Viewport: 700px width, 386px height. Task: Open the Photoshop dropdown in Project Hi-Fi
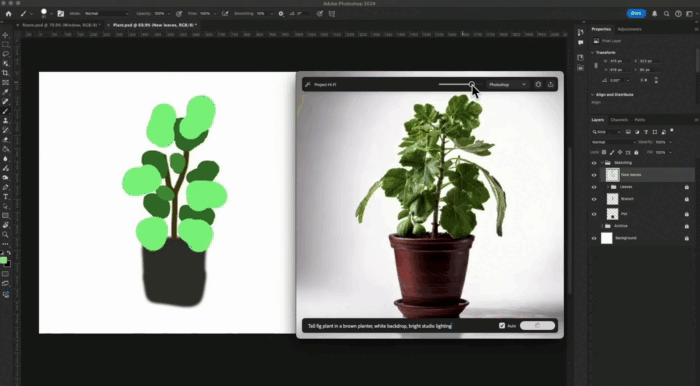coord(507,84)
